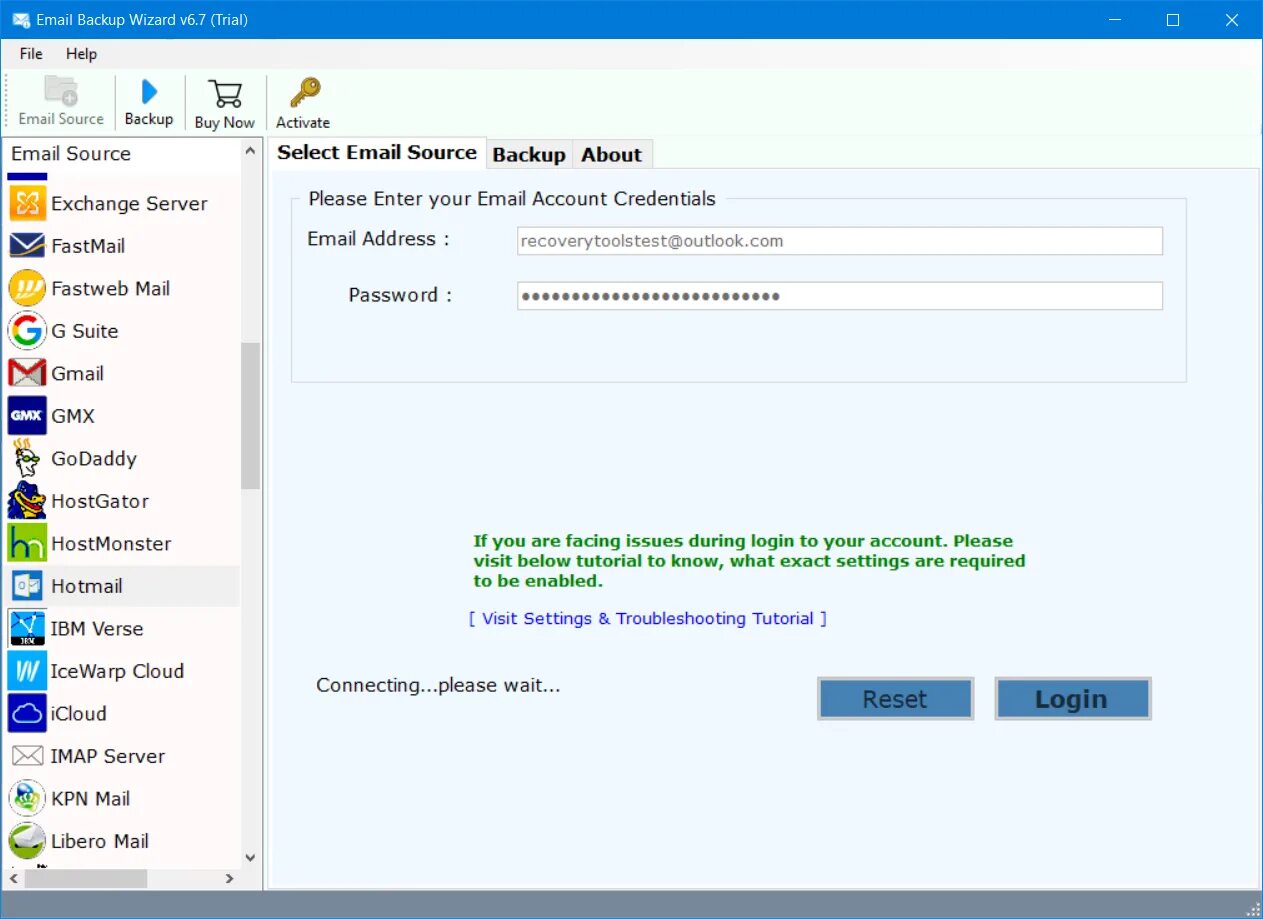The image size is (1263, 919).
Task: Select the IceWarp Cloud icon
Action: (27, 671)
